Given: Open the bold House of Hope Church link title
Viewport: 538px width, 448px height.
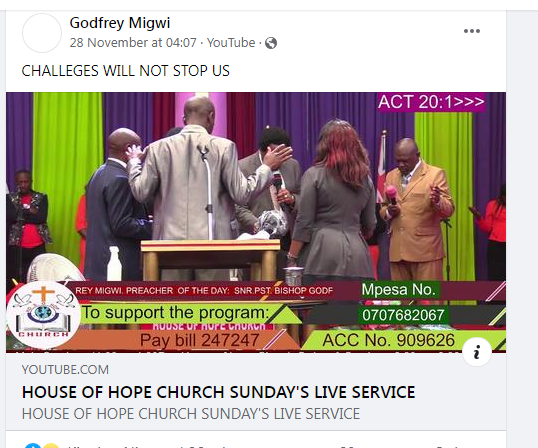Looking at the screenshot, I should [x=219, y=392].
